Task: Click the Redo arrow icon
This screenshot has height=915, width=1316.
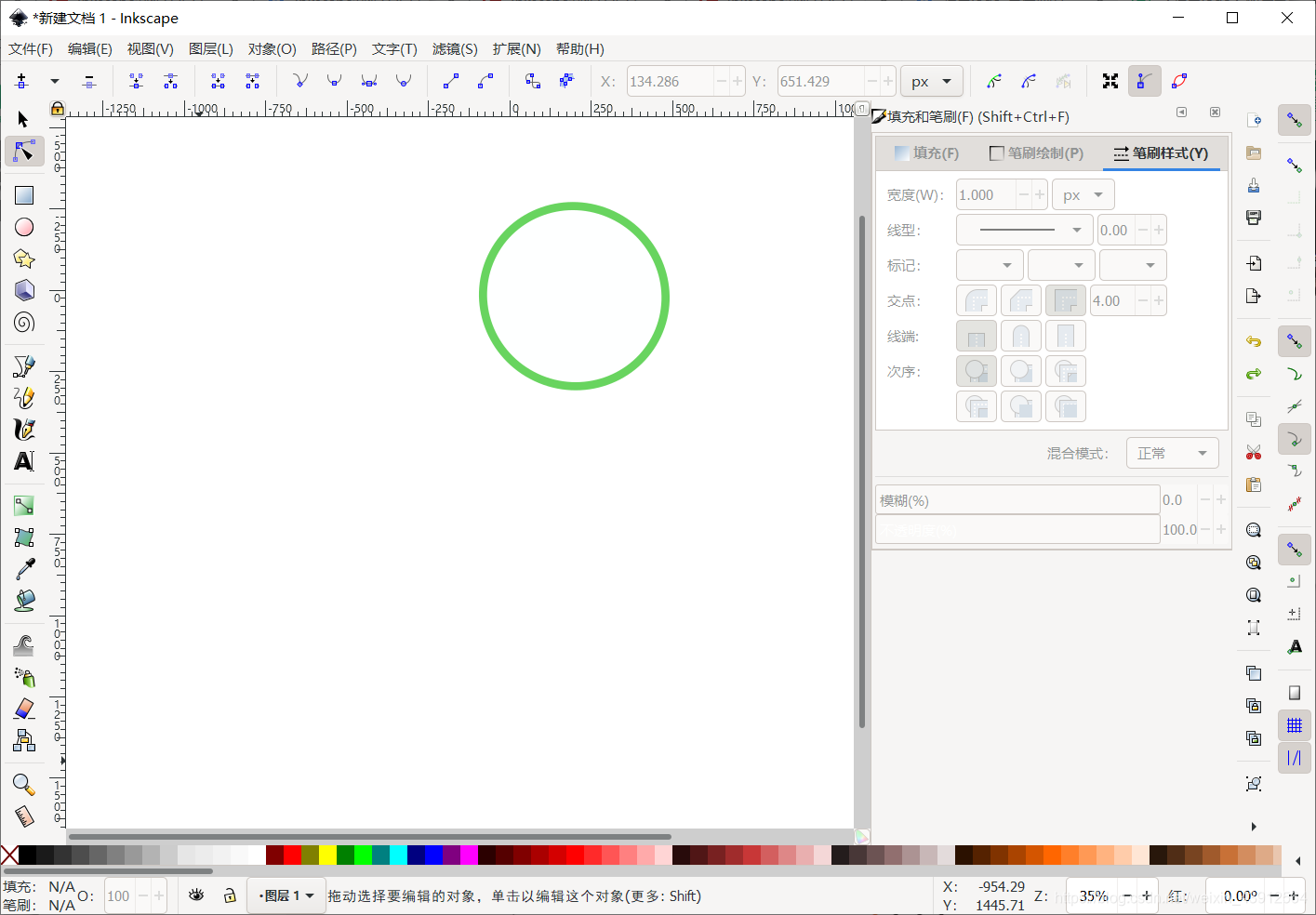Action: (x=1254, y=374)
